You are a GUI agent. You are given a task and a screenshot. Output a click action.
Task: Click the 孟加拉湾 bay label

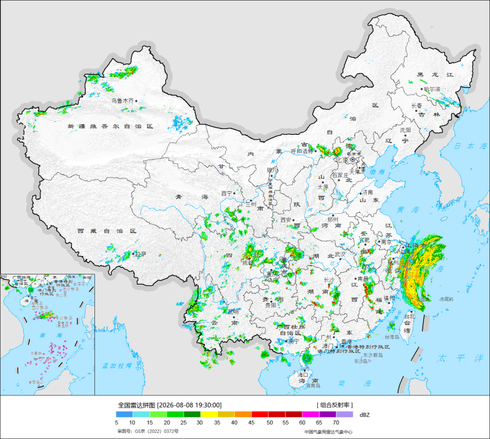click(117, 366)
